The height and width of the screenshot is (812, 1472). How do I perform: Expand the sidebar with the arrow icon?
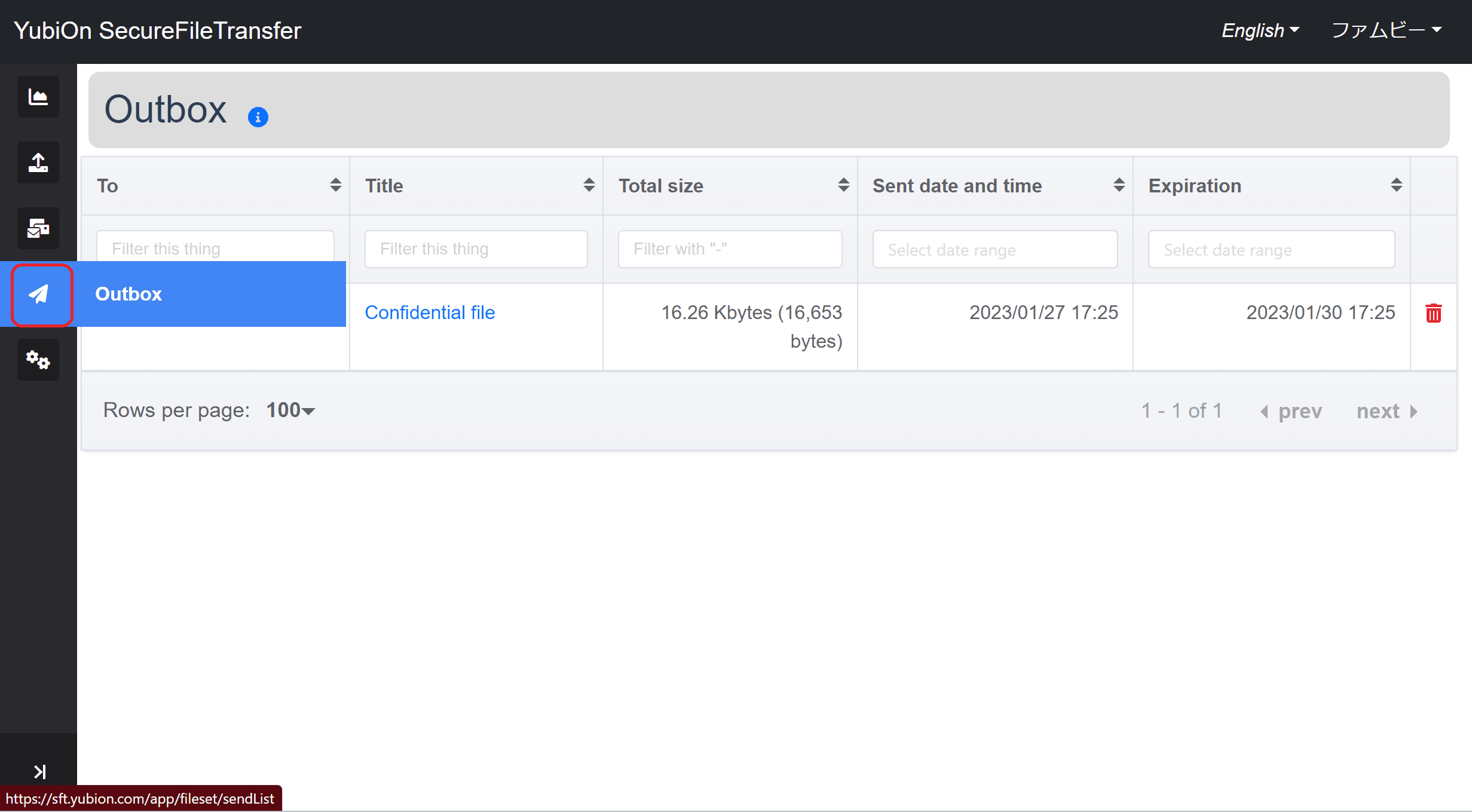click(x=39, y=772)
